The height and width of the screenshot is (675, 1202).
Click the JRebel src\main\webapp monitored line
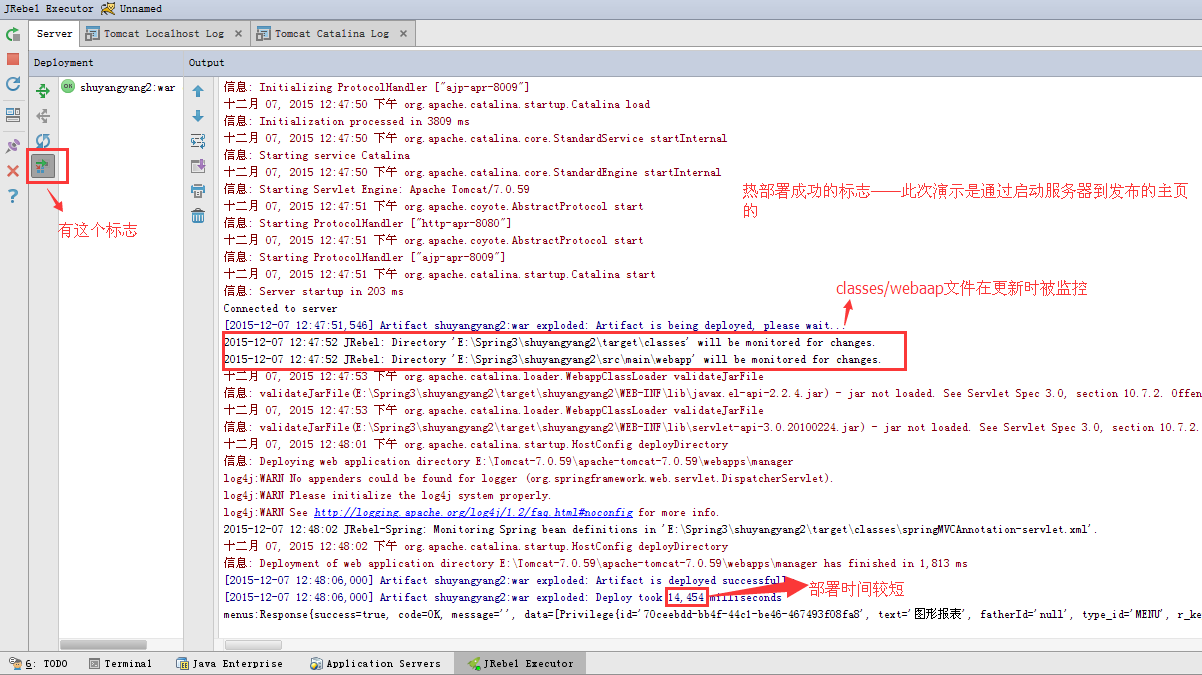pos(552,359)
